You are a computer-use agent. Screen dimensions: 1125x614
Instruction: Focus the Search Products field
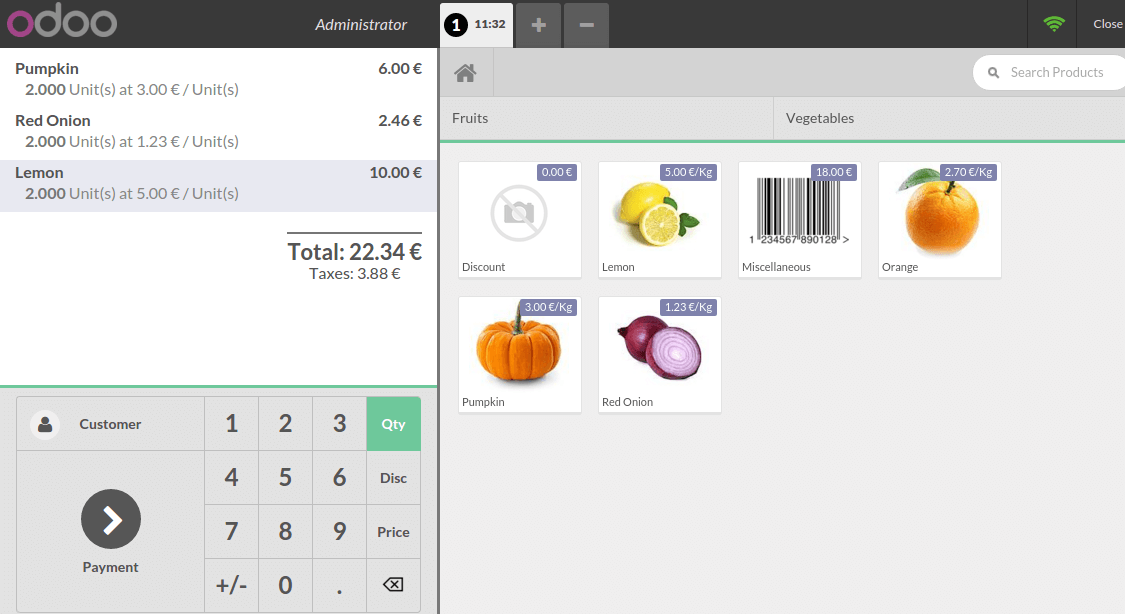(1050, 72)
